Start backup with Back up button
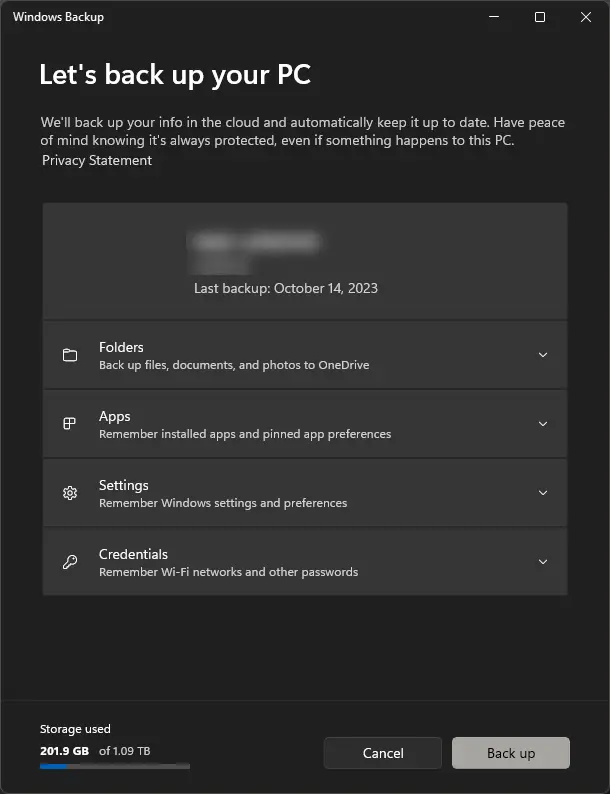The height and width of the screenshot is (794, 610). (511, 753)
